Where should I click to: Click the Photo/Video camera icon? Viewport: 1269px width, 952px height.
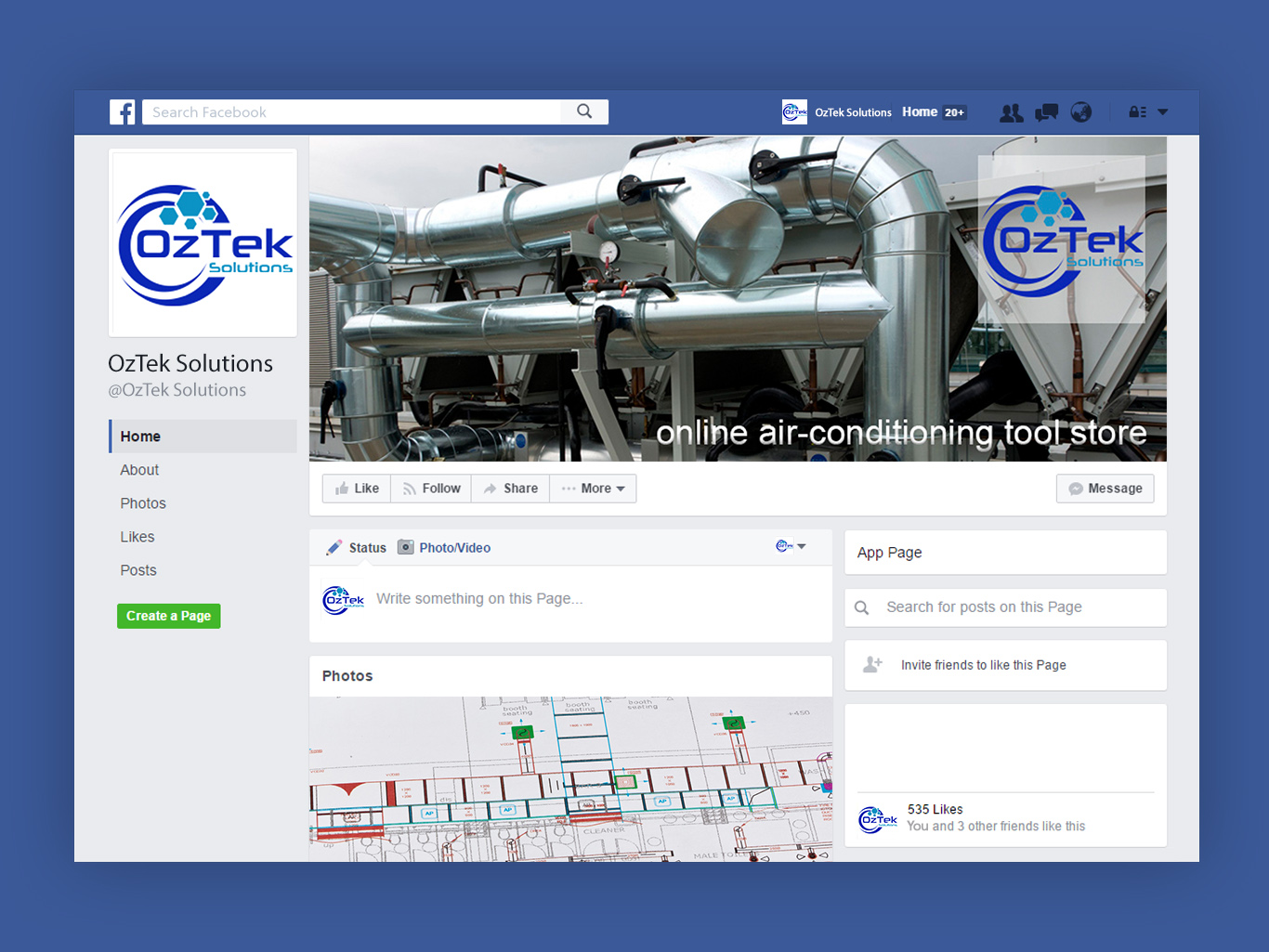[406, 547]
